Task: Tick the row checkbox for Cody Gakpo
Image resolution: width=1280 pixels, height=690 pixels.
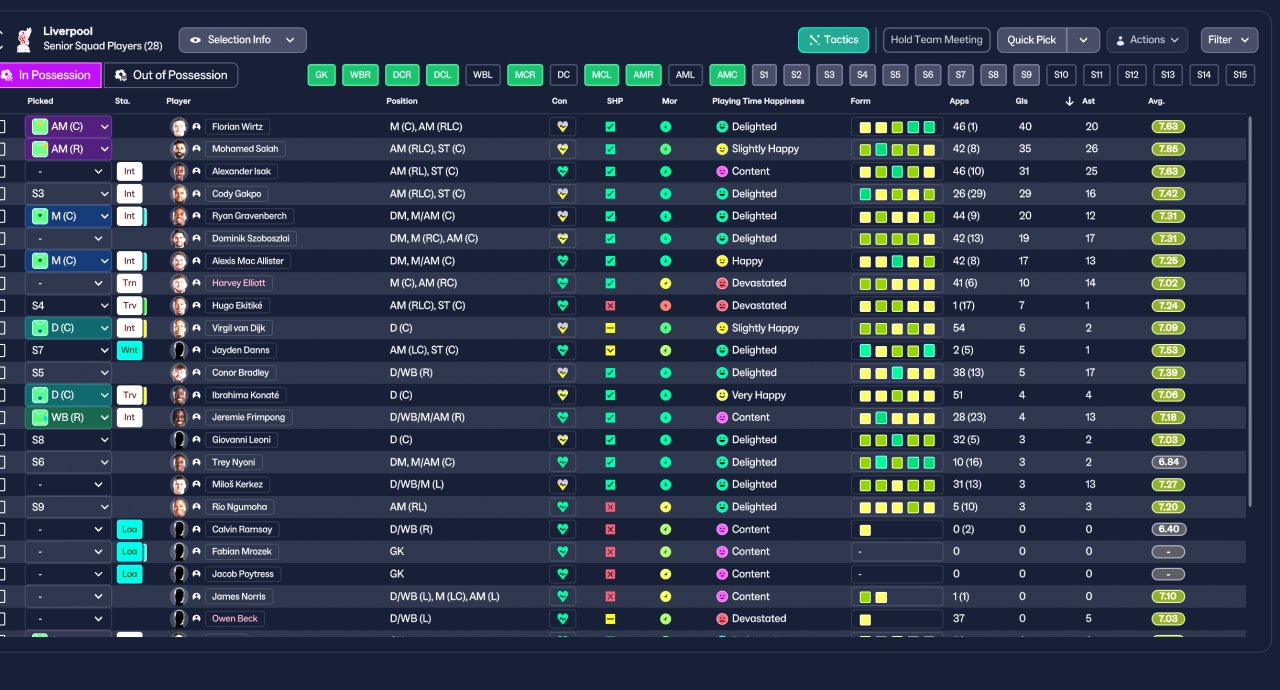Action: coord(0,194)
